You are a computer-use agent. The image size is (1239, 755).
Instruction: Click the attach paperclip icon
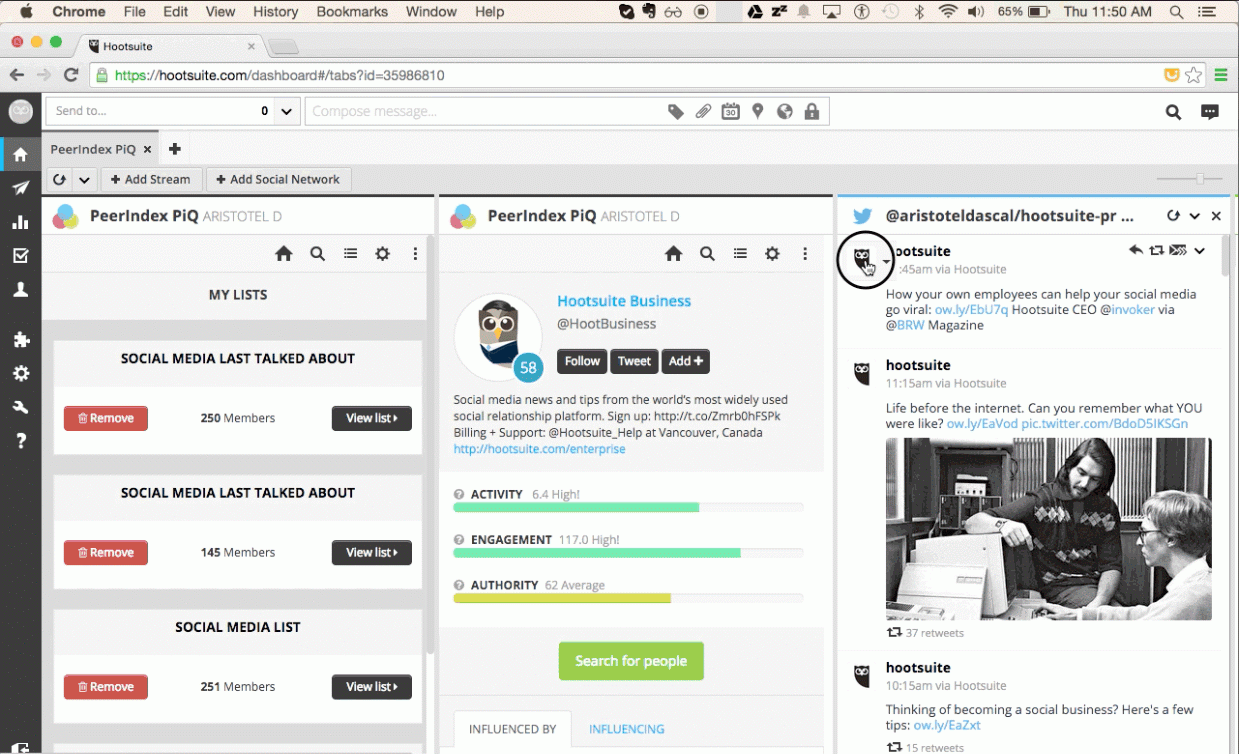pos(703,111)
